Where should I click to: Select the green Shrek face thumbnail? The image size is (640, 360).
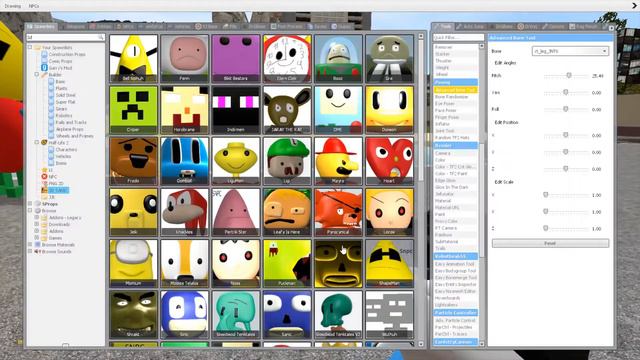coord(133,314)
